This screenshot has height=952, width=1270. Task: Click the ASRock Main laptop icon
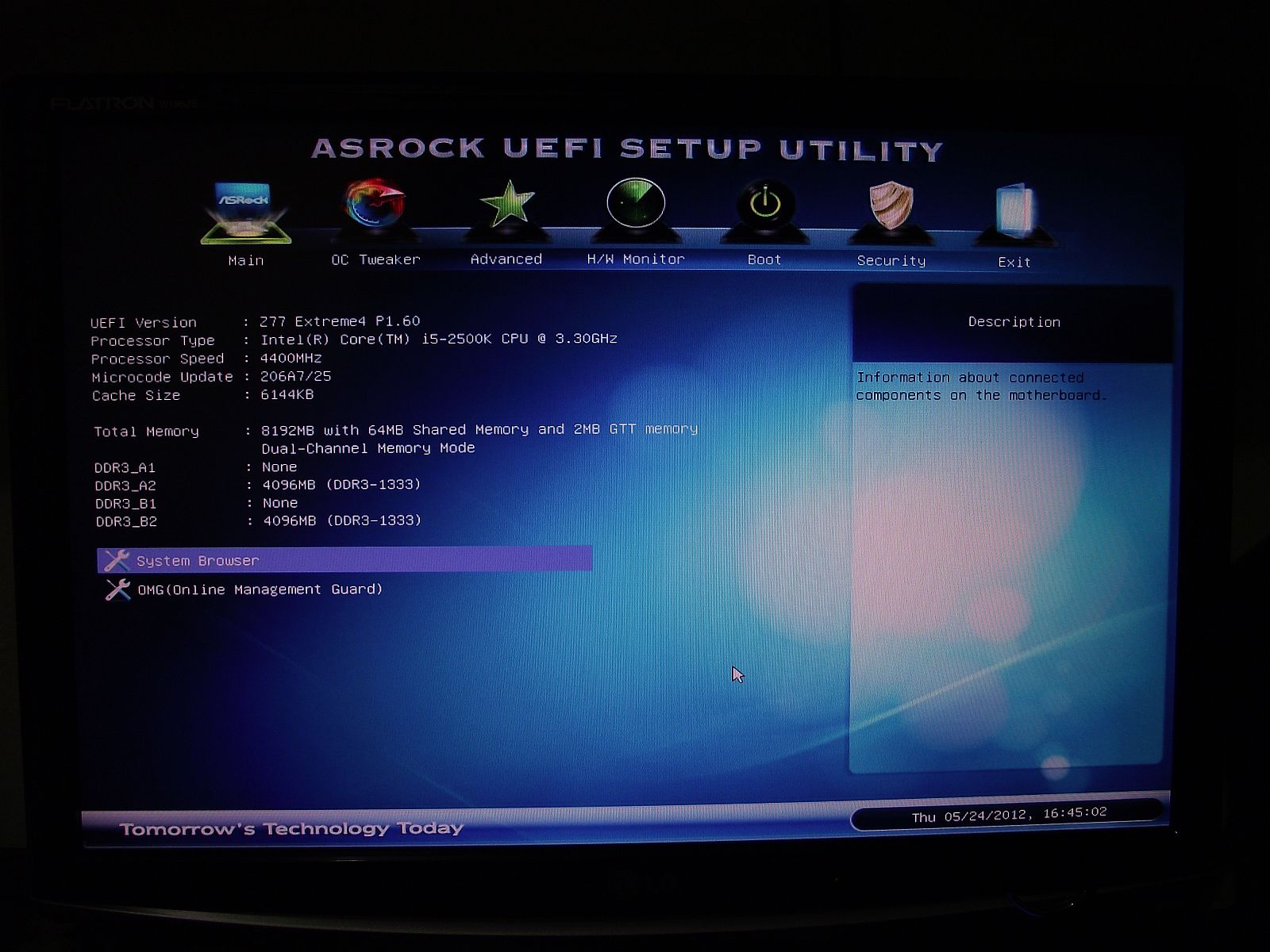(x=245, y=213)
